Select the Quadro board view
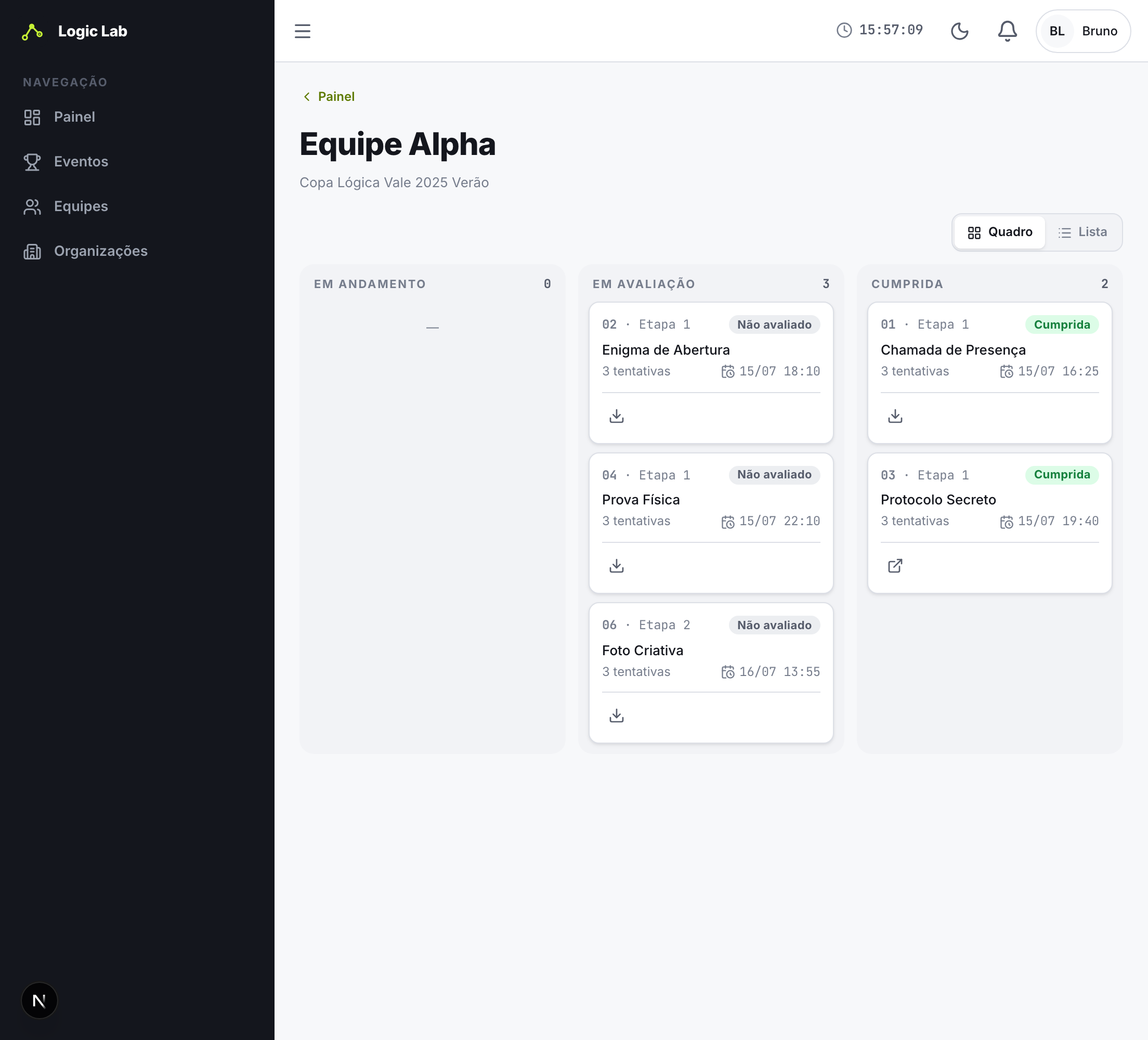Screen dimensions: 1148x1040 tap(999, 232)
